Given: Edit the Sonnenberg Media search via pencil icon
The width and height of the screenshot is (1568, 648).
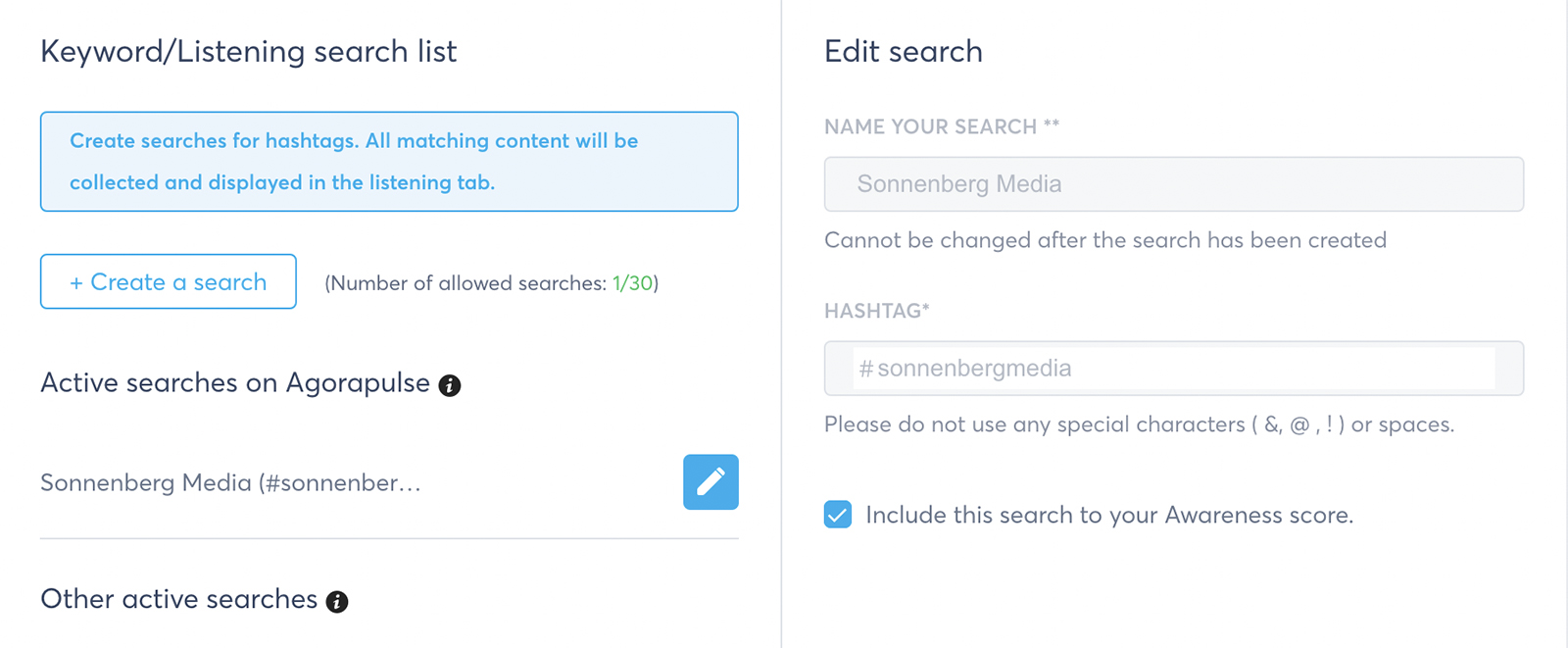Looking at the screenshot, I should point(710,481).
